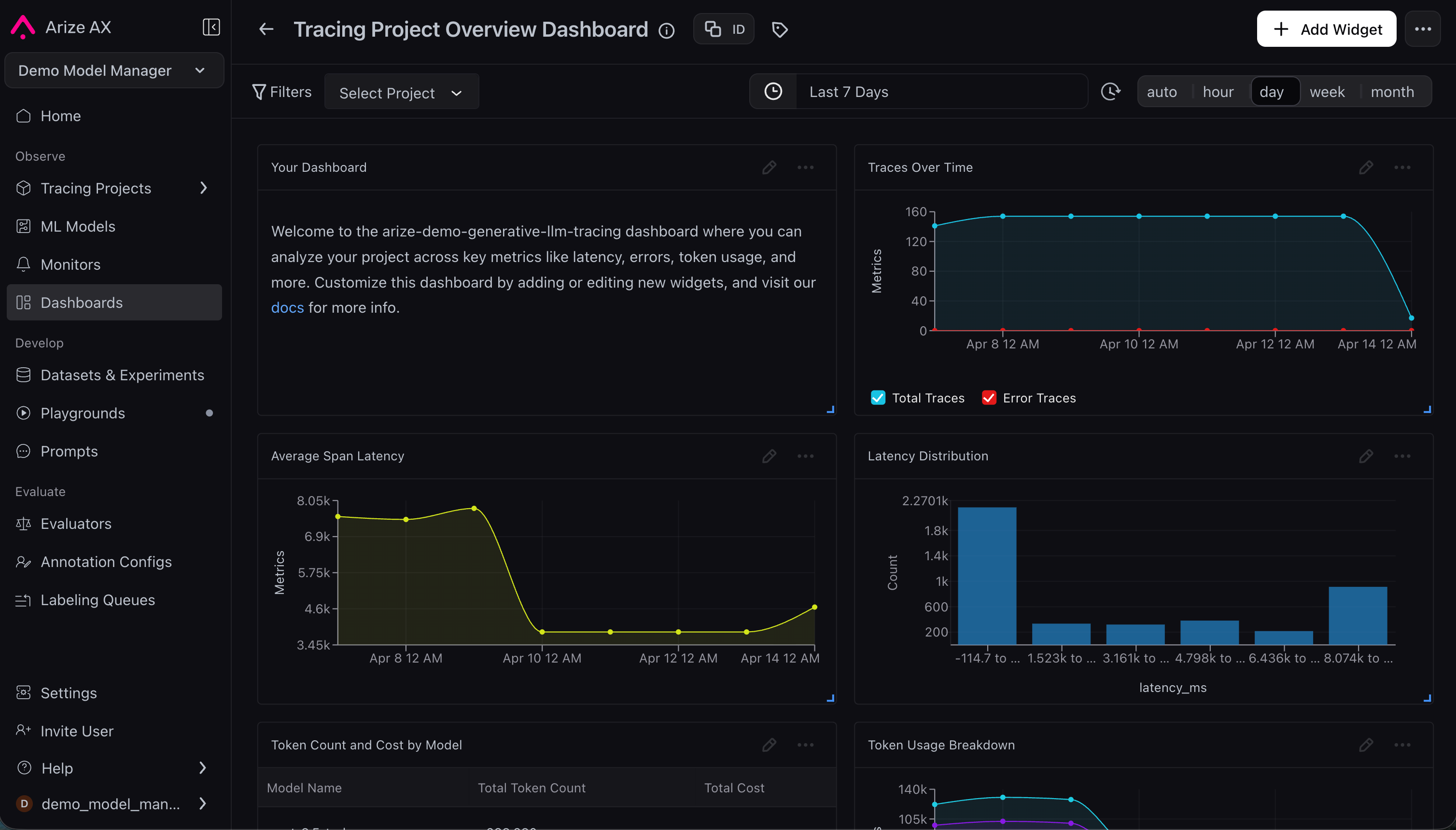Edit the Your Dashboard widget
The width and height of the screenshot is (1456, 830).
pos(769,167)
